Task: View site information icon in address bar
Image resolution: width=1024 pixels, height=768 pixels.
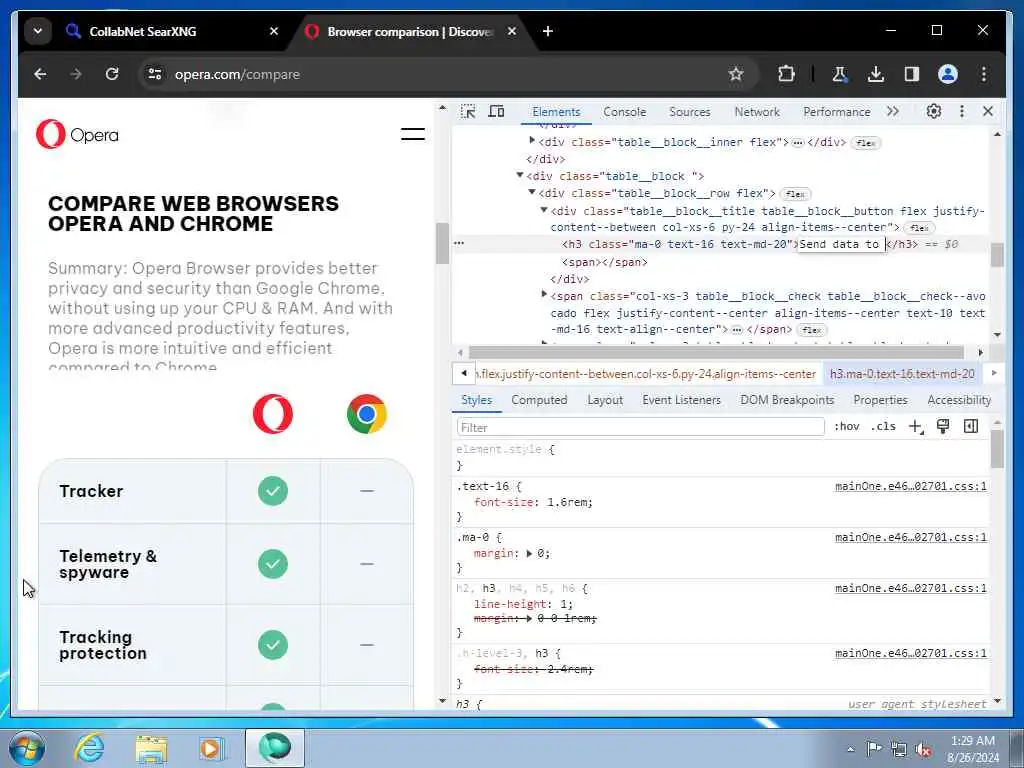Action: tap(154, 74)
